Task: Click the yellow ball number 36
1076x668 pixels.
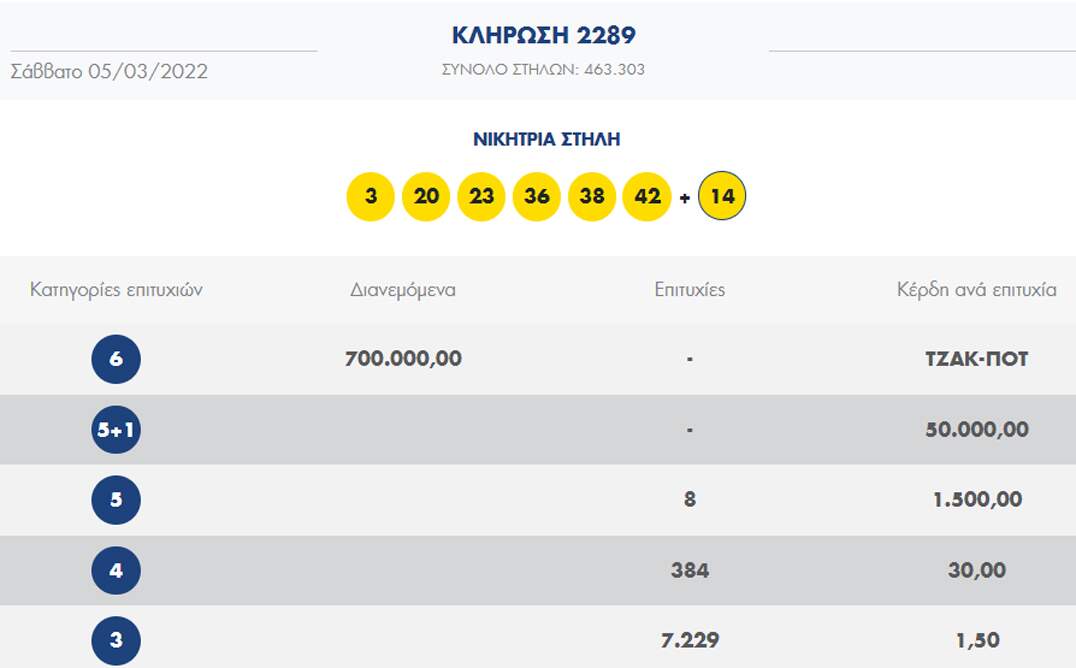Action: click(x=537, y=196)
